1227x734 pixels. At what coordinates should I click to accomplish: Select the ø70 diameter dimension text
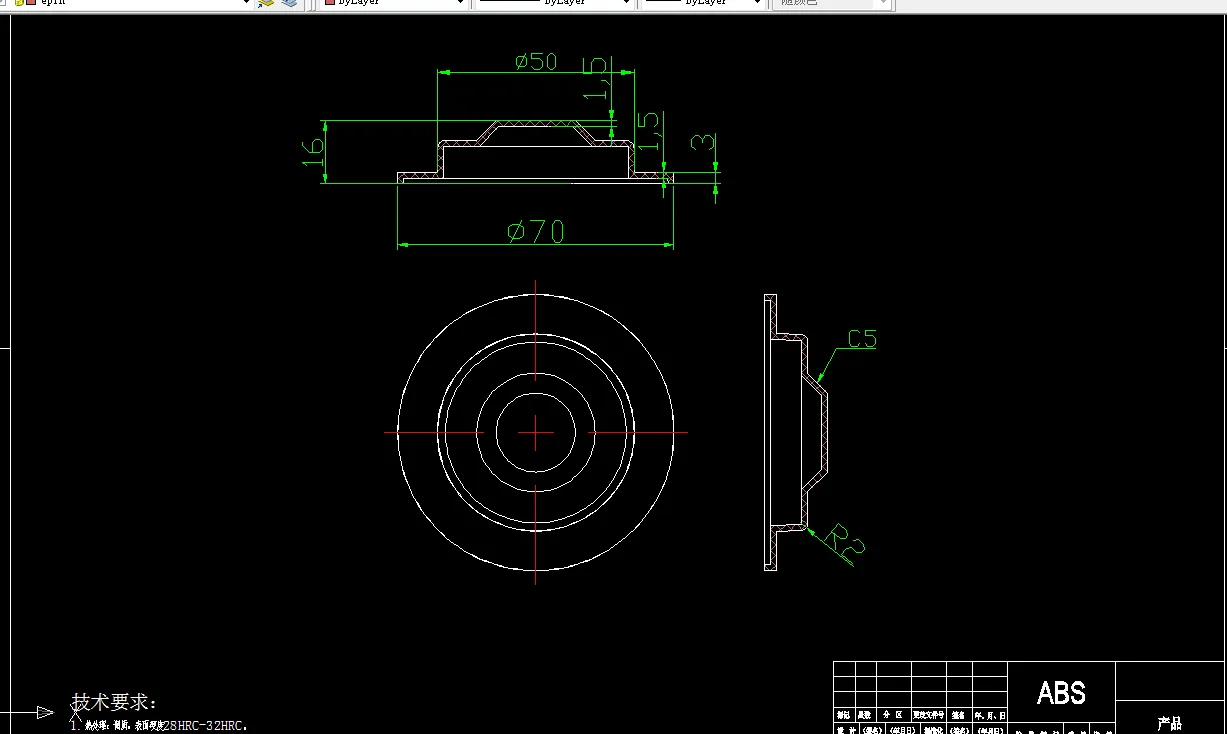535,232
